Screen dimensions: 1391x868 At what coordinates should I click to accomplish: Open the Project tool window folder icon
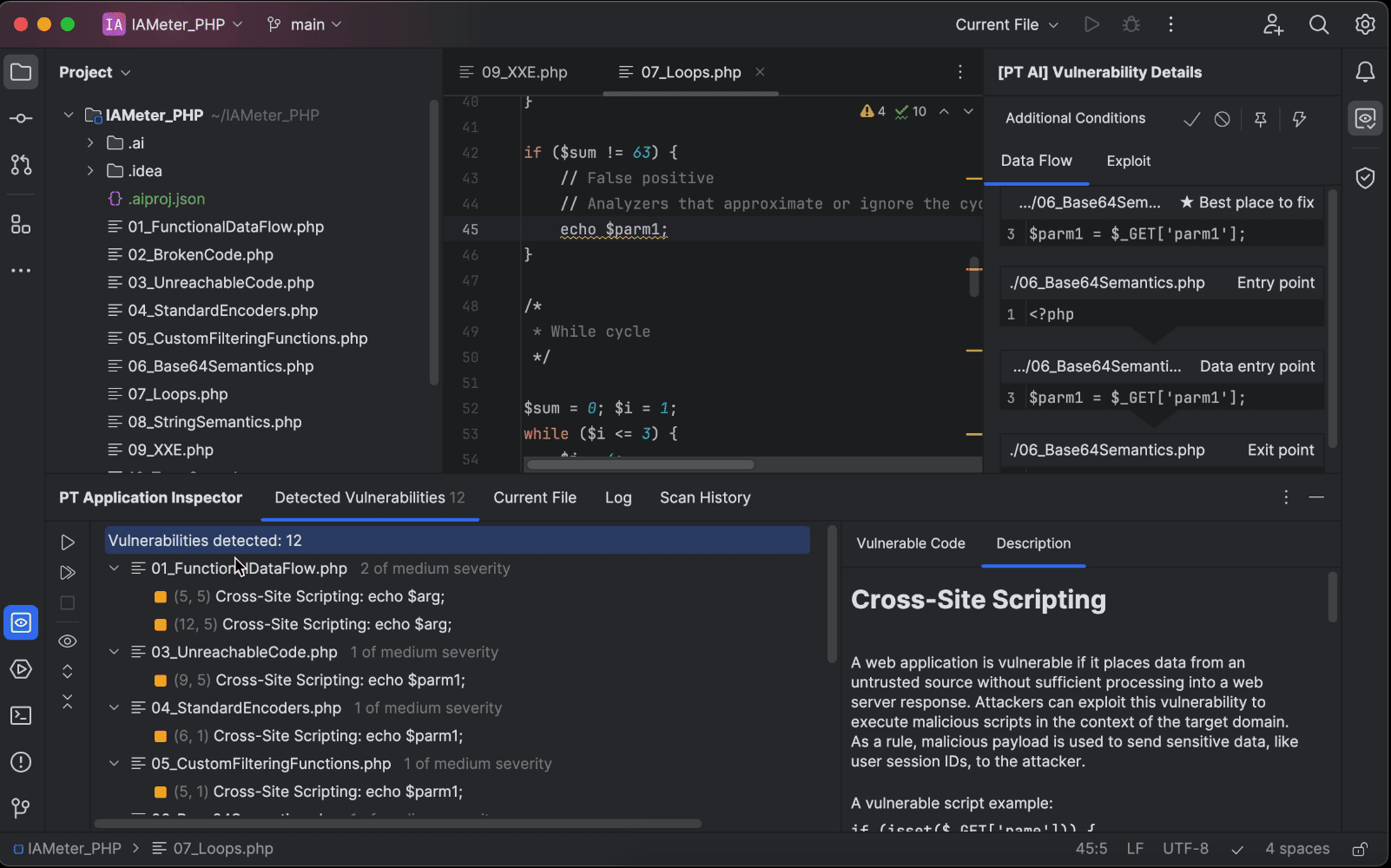[x=21, y=72]
